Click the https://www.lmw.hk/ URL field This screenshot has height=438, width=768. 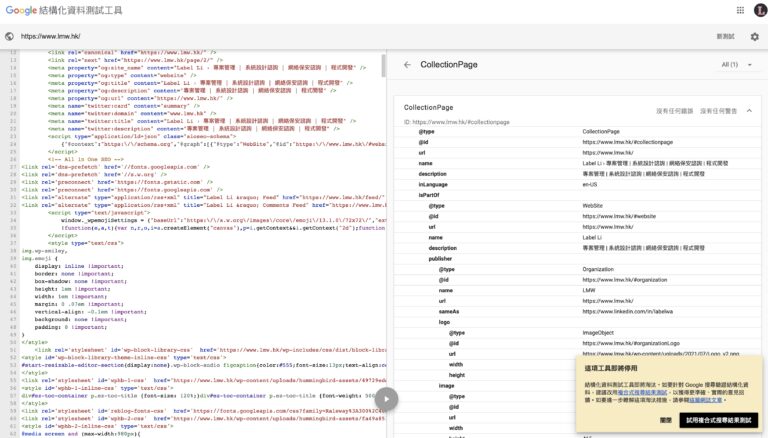point(50,36)
